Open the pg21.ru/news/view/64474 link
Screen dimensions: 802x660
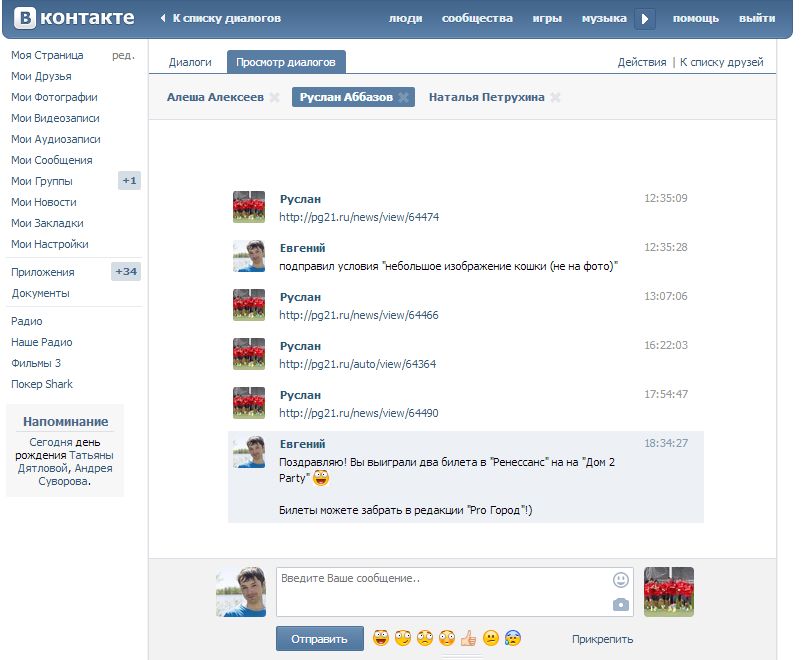coord(359,217)
